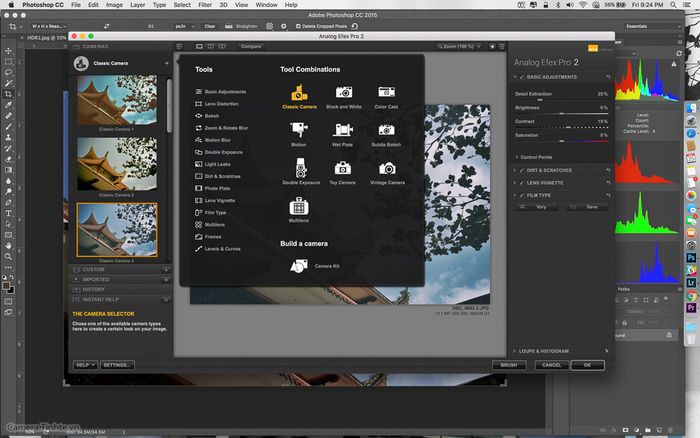
Task: Choose Light Leaks from Tools list
Action: pyautogui.click(x=212, y=164)
